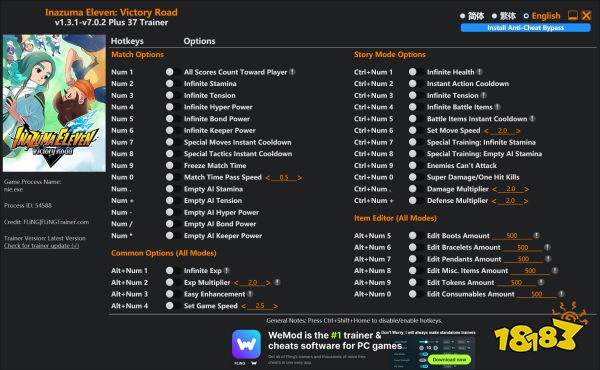Image resolution: width=600 pixels, height=370 pixels.
Task: Click the Item Editor (All Modes) heading
Action: pos(395,218)
